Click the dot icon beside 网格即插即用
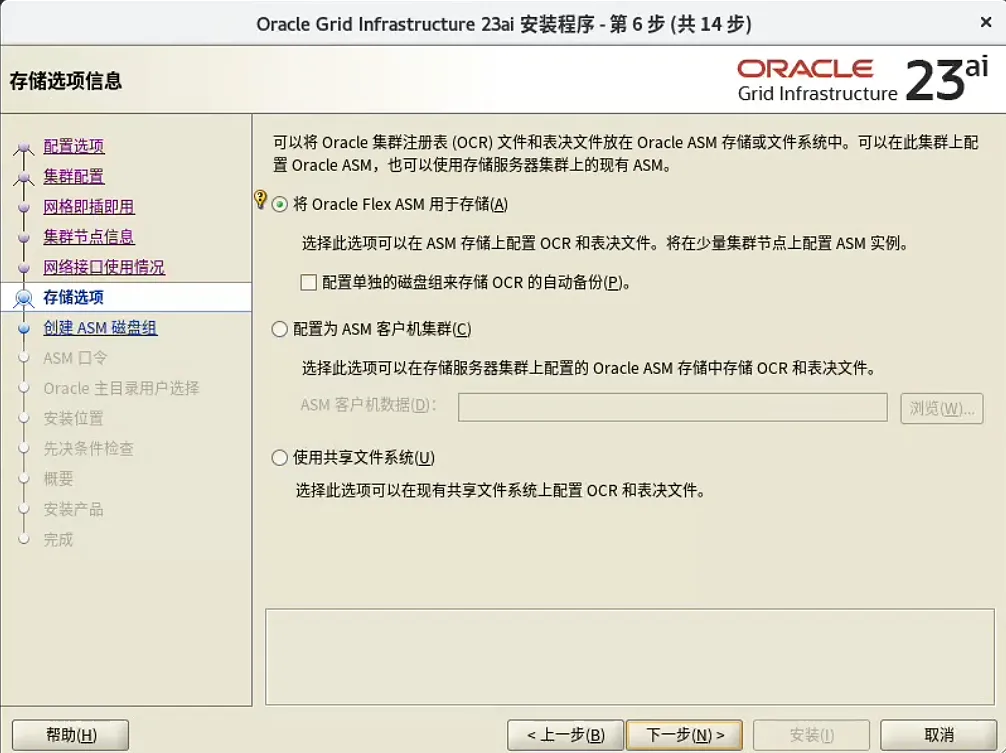Image resolution: width=1006 pixels, height=753 pixels. pos(23,207)
